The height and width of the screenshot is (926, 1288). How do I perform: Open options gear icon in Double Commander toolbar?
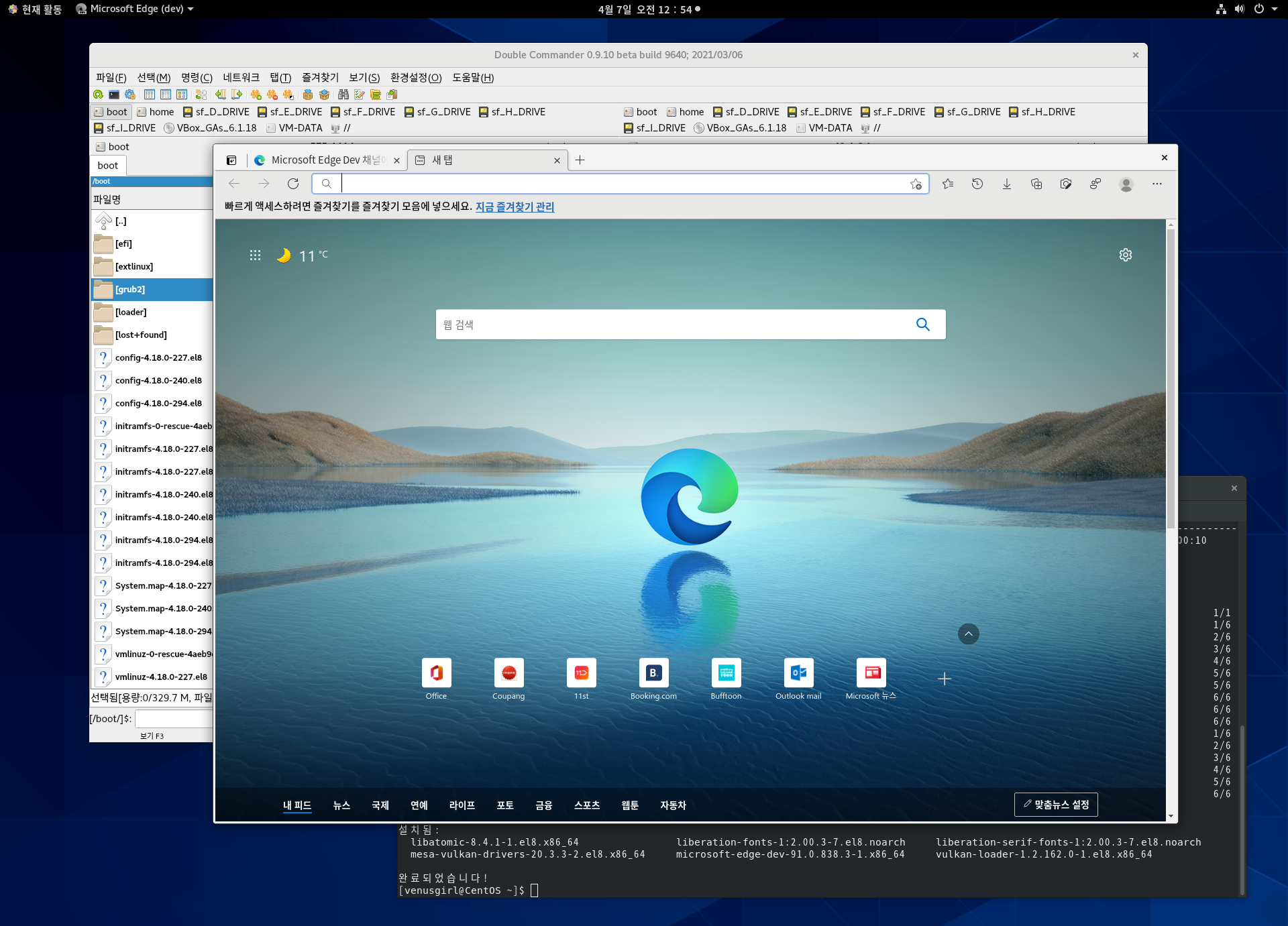click(x=130, y=95)
